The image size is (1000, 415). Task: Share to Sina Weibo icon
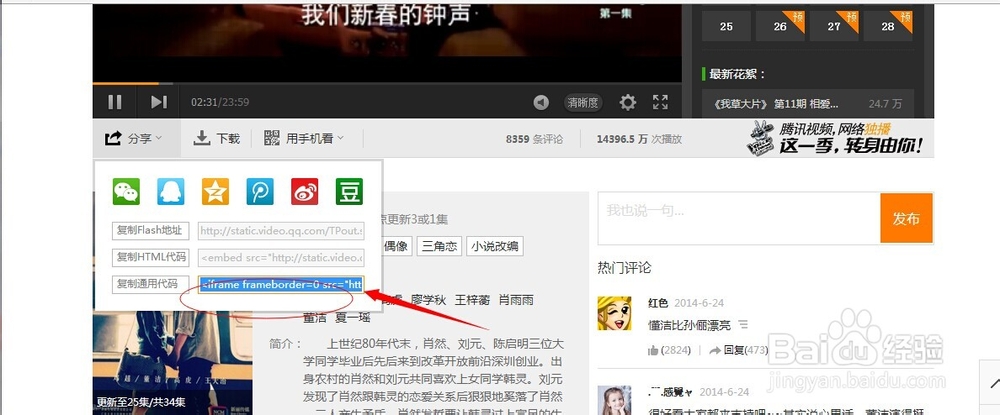coord(305,191)
